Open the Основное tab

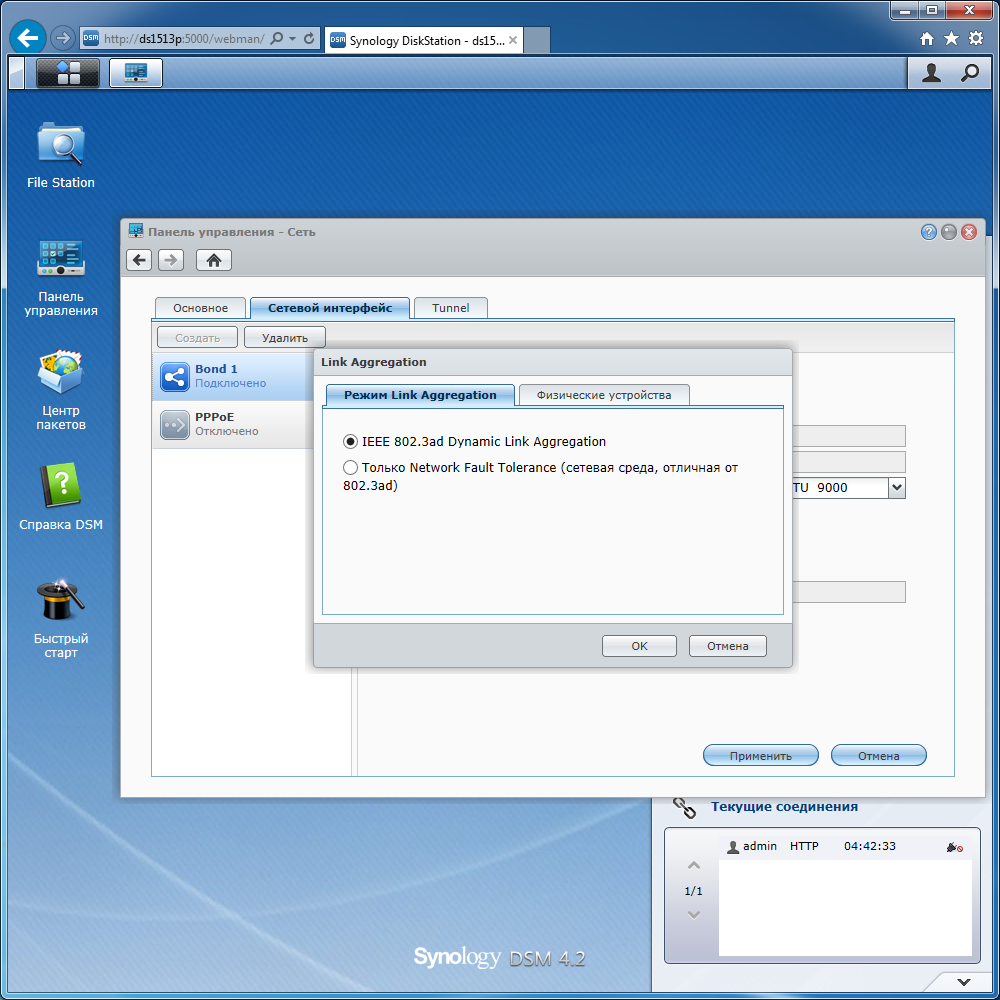click(x=200, y=308)
